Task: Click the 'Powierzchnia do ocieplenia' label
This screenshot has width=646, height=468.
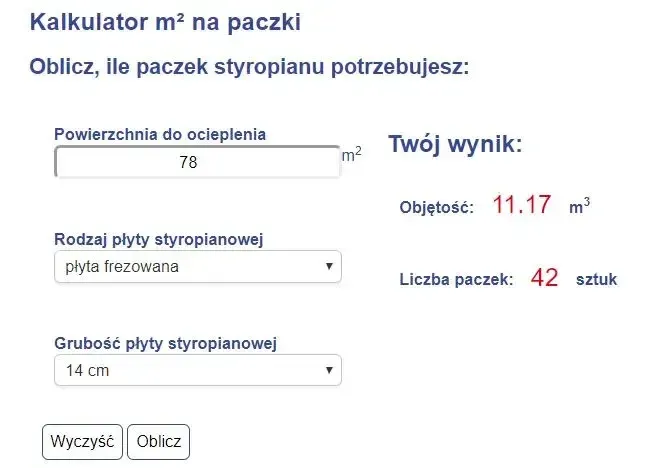Action: (x=160, y=134)
